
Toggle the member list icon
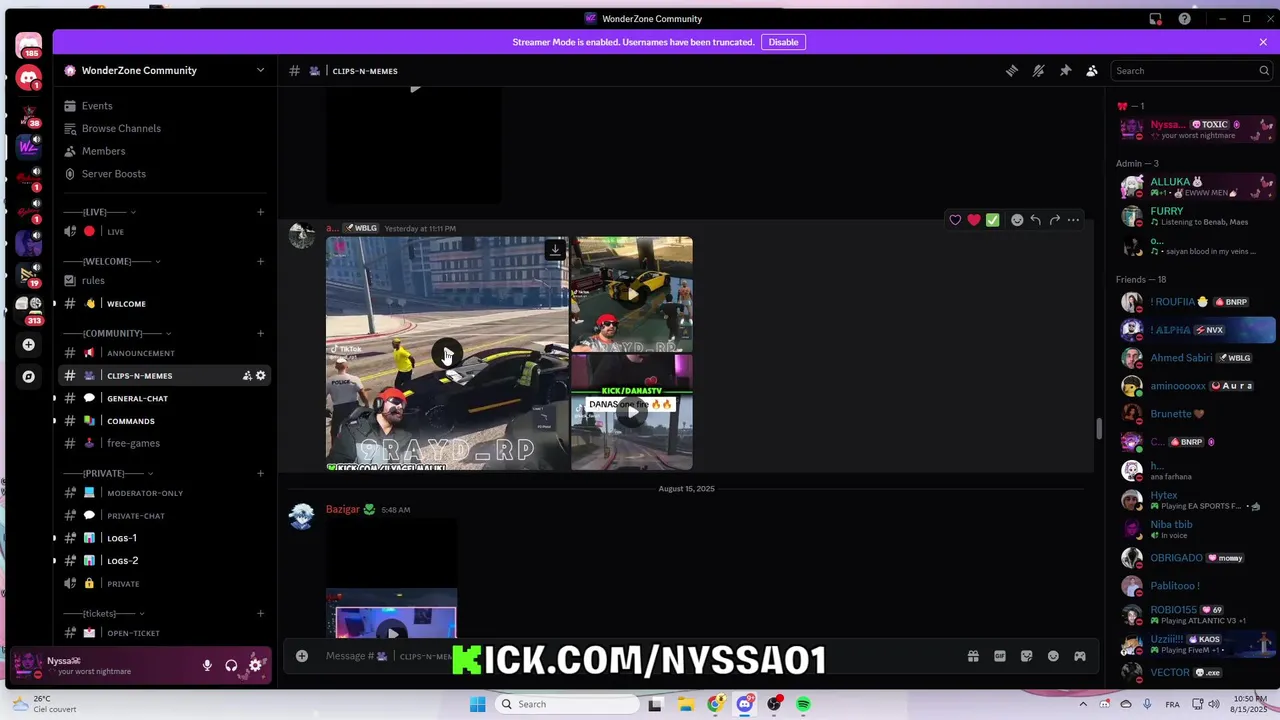(1092, 71)
